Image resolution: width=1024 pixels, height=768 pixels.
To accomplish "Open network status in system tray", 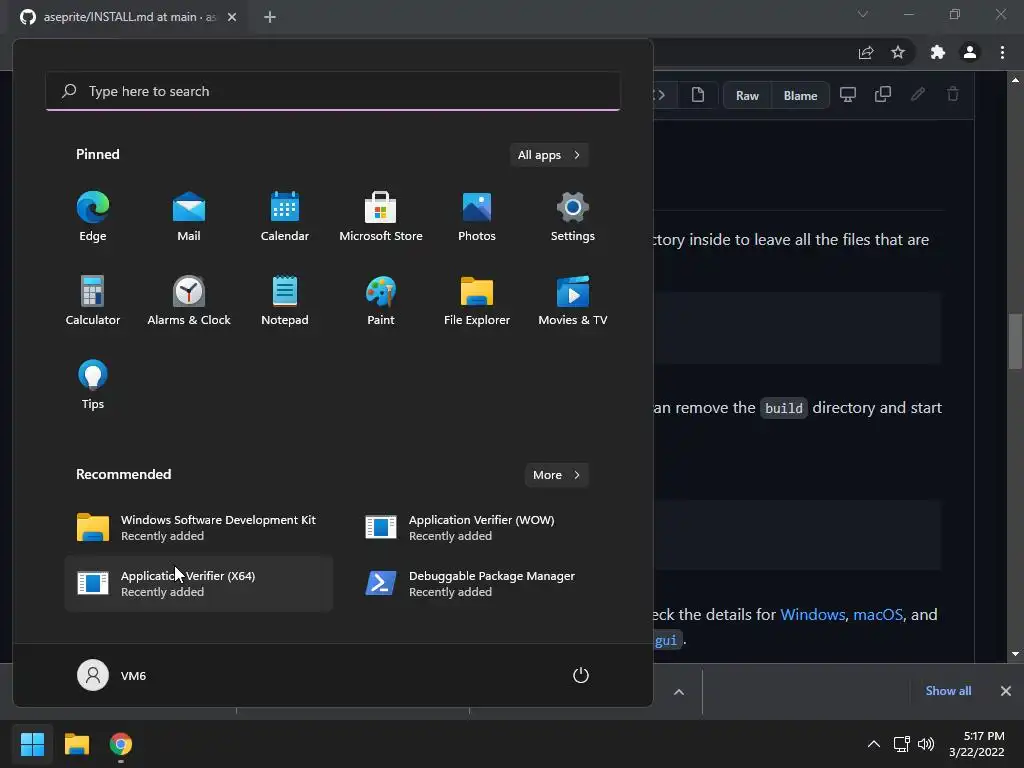I will 902,744.
